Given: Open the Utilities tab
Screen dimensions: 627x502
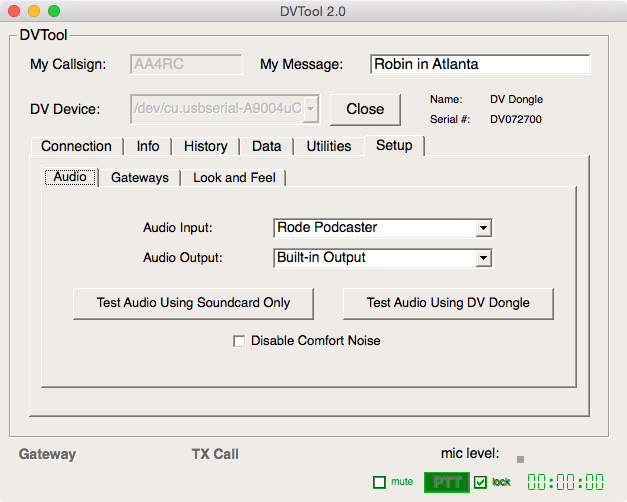Looking at the screenshot, I should coord(329,146).
